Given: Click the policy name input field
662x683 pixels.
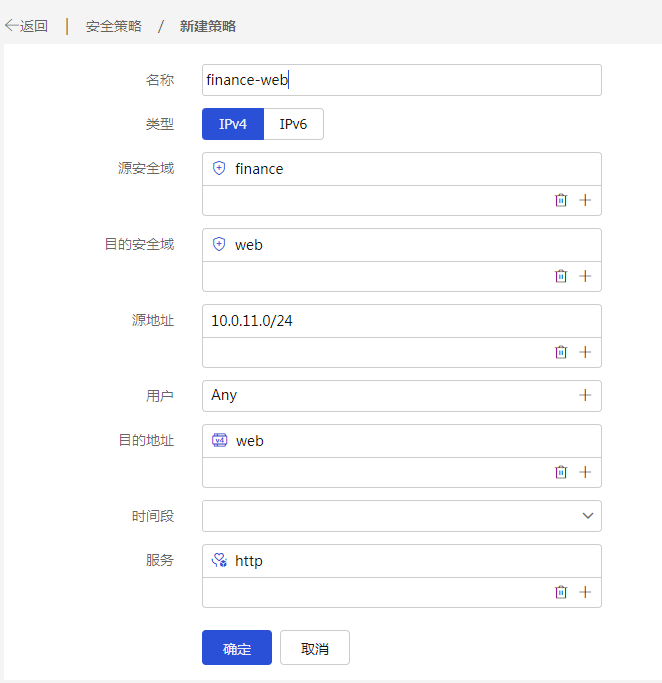Looking at the screenshot, I should point(402,80).
